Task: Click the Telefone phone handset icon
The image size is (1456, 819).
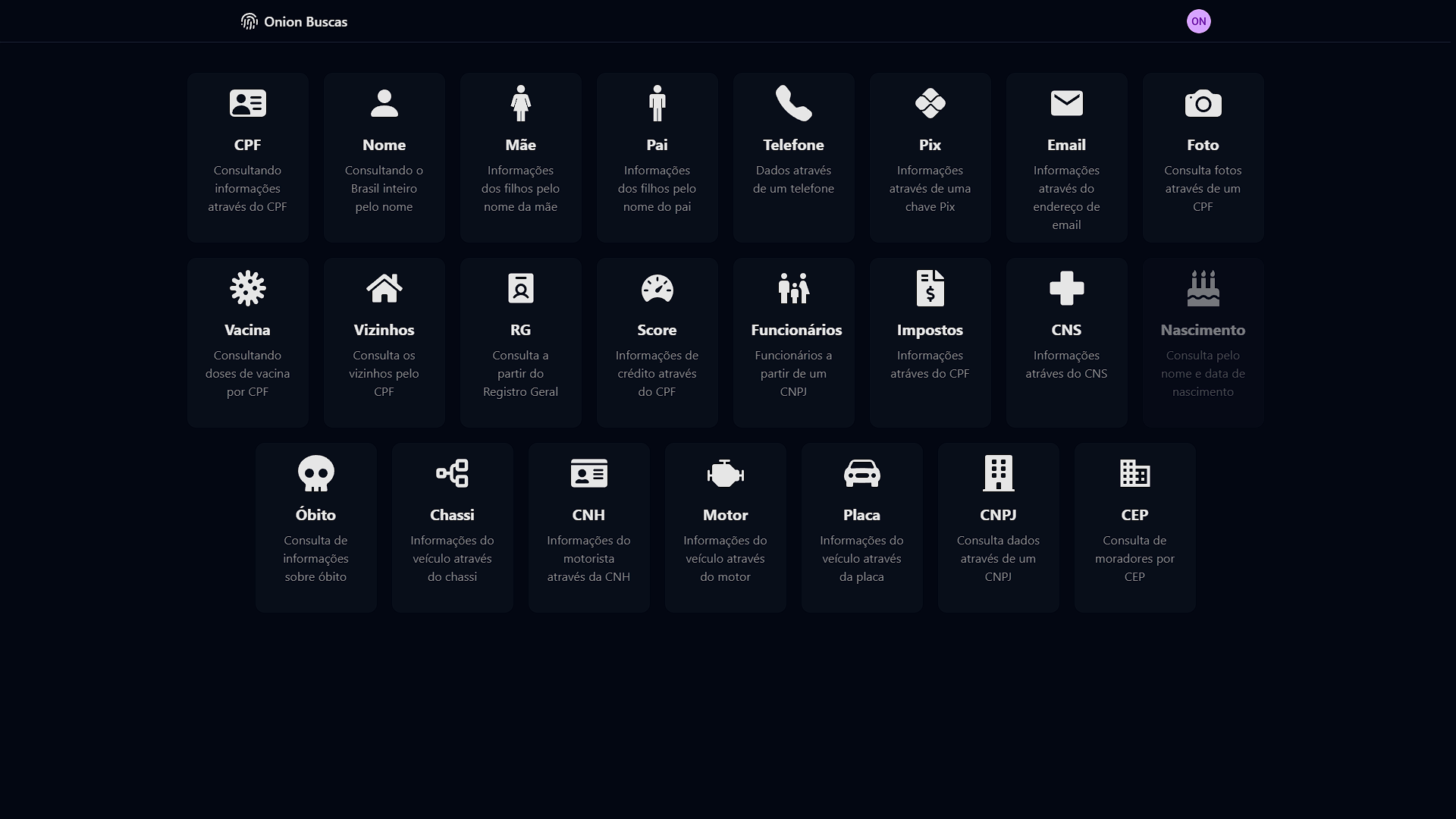Action: pyautogui.click(x=794, y=103)
